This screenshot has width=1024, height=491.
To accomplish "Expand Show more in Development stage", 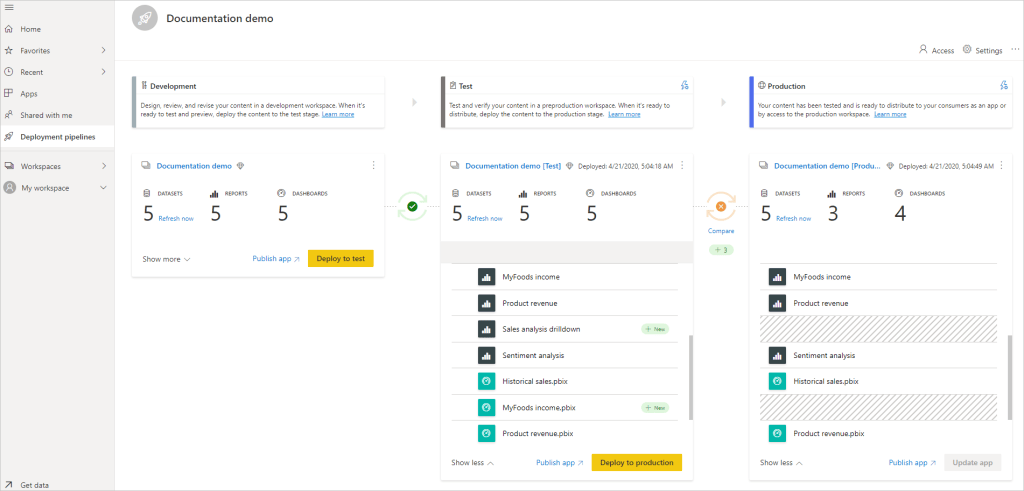I will point(166,259).
